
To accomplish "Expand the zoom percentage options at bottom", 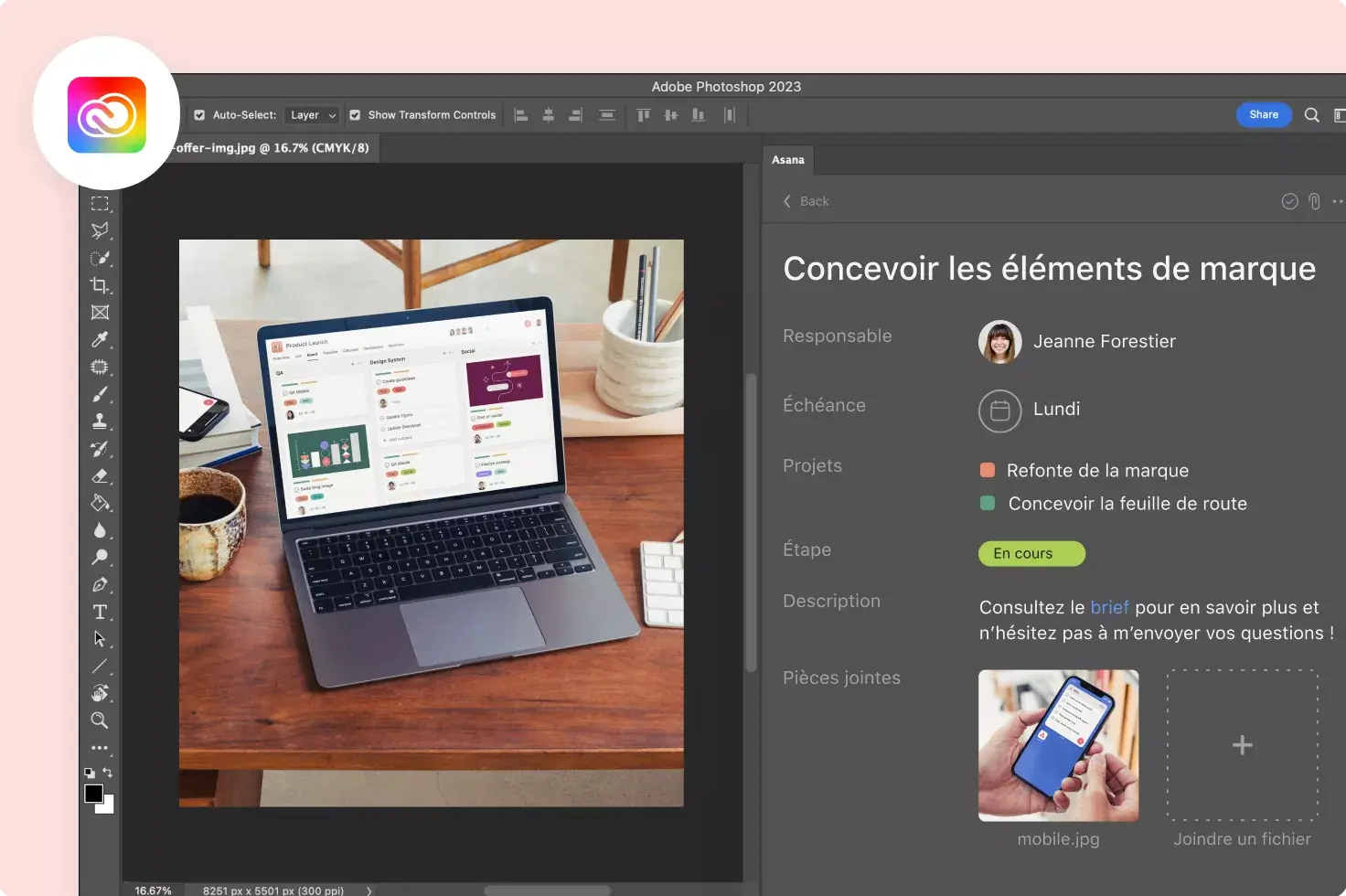I will [369, 890].
